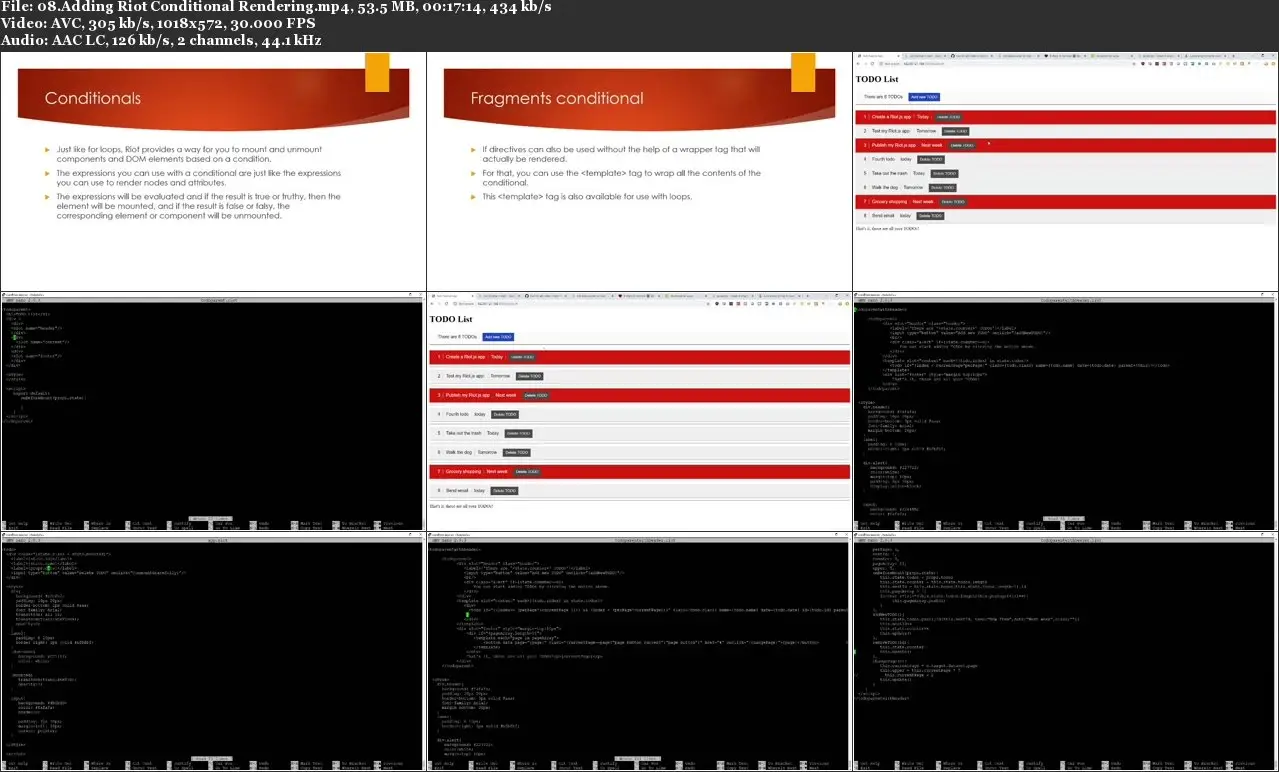Screen dimensions: 1279x772
Task: Click 'Walk the dog' text in third frame
Action: coord(885,187)
